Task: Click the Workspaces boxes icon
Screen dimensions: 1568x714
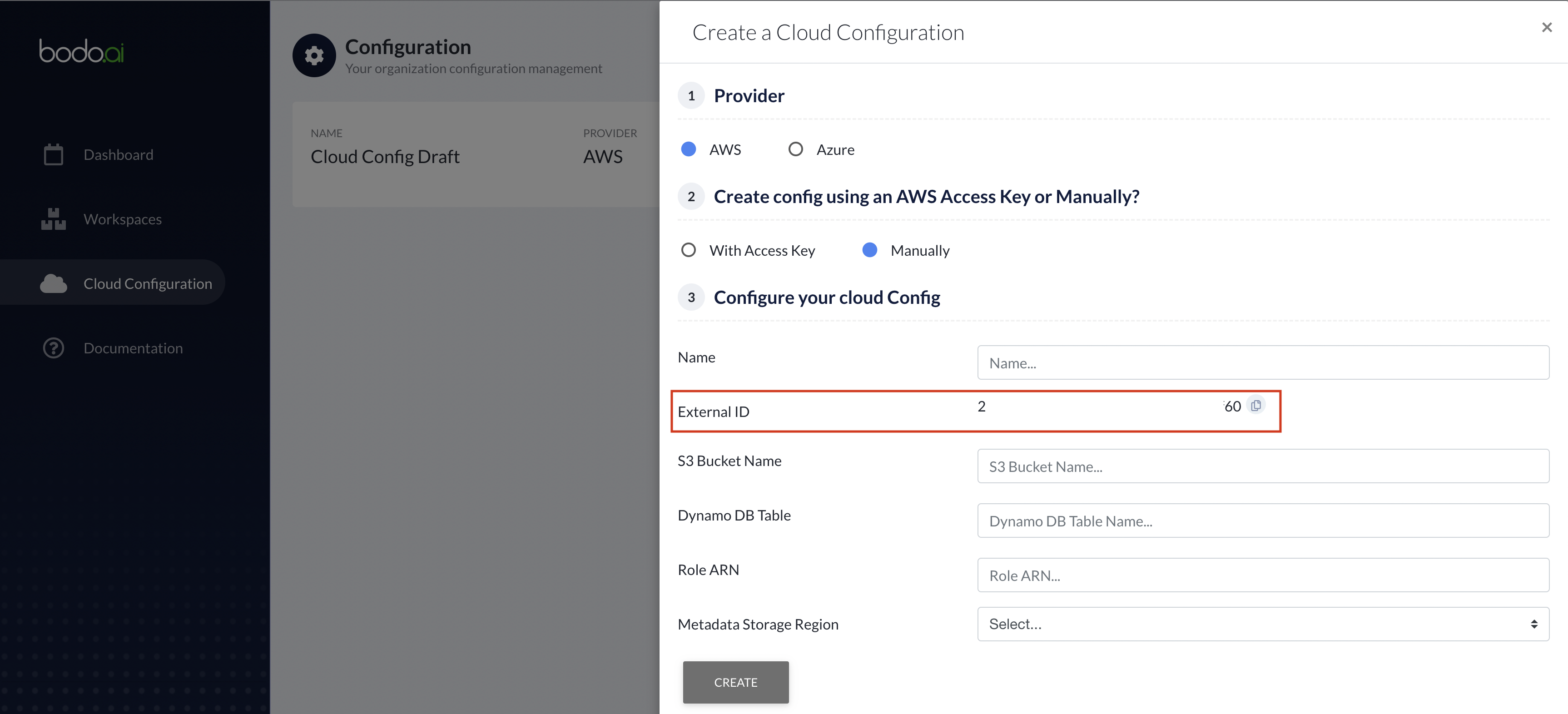Action: point(54,219)
